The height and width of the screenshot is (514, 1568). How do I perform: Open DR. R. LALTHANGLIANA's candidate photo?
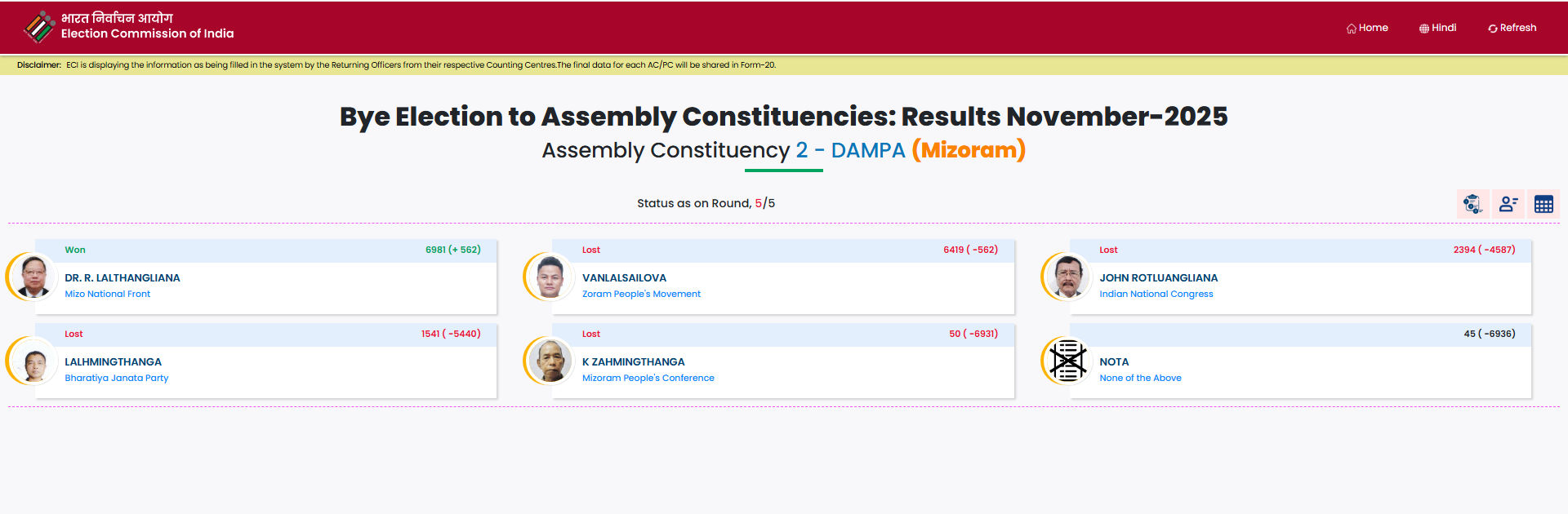pos(33,277)
